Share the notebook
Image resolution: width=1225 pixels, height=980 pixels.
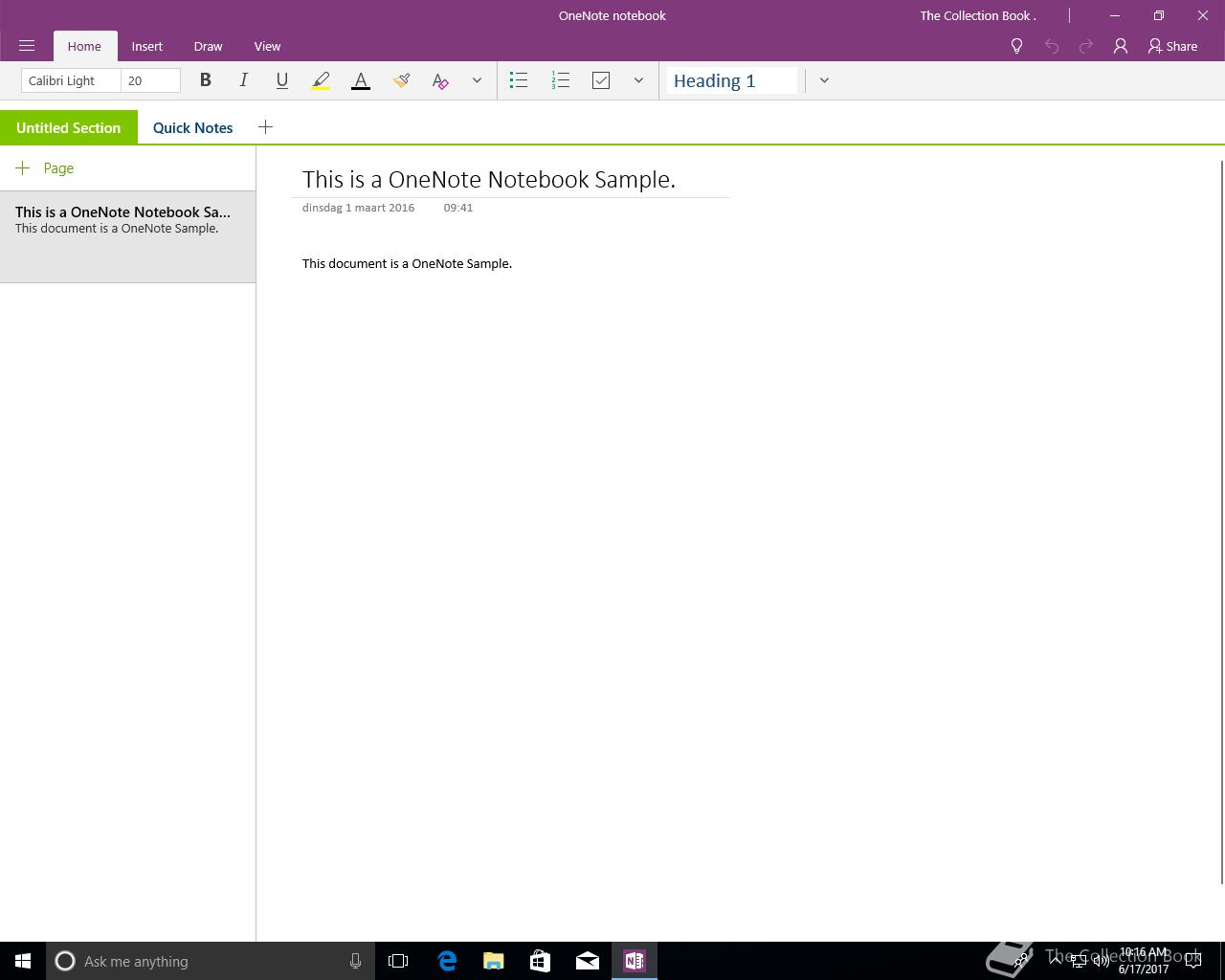1173,46
